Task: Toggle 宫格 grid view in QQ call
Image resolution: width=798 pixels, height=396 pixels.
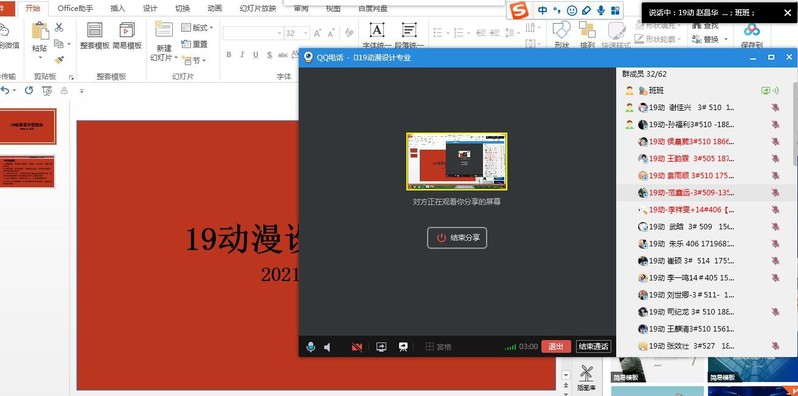Action: 438,347
